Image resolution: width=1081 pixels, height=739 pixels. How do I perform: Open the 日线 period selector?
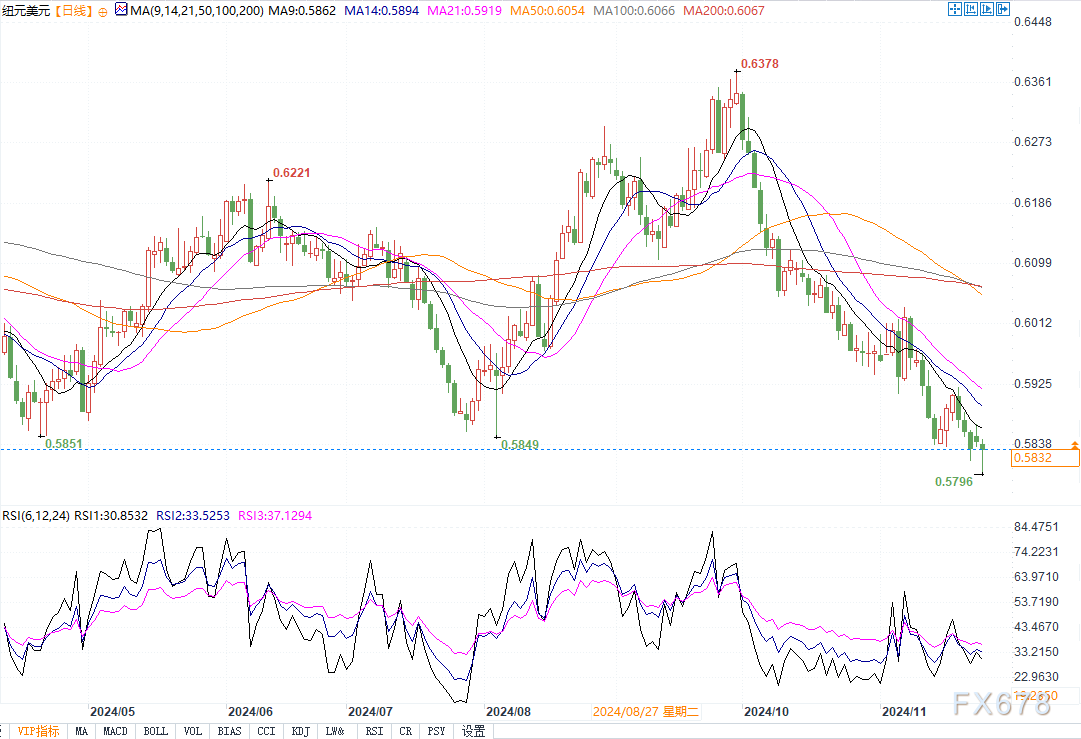click(72, 11)
